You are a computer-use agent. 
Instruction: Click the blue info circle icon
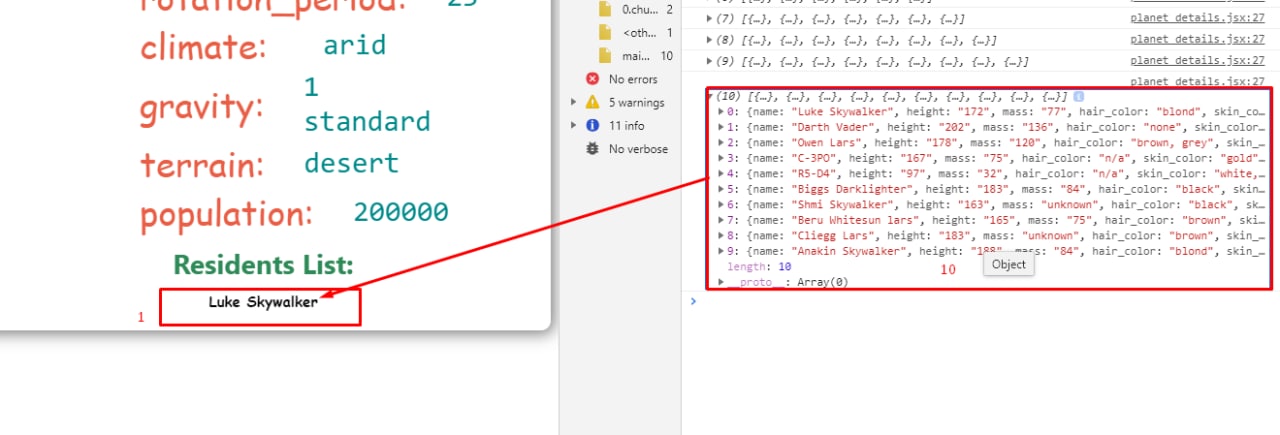click(592, 126)
